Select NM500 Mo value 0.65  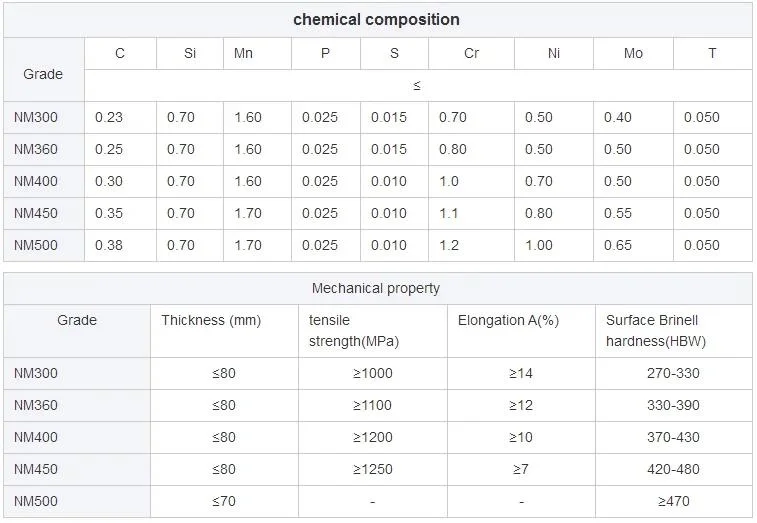pyautogui.click(x=618, y=245)
